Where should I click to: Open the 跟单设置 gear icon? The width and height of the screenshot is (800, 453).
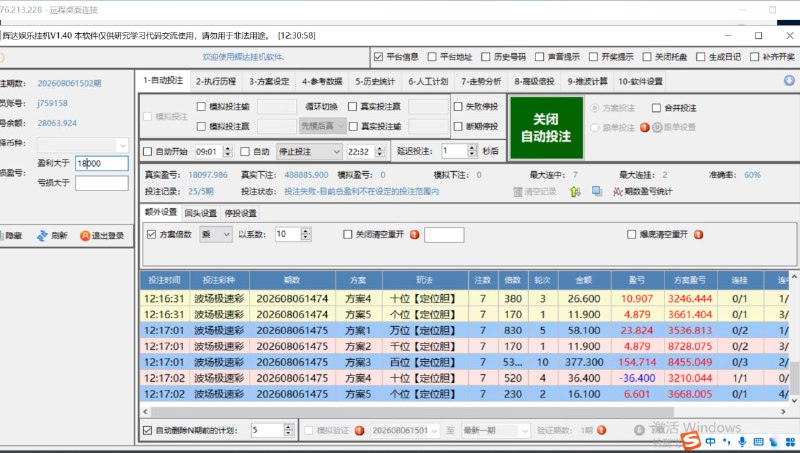[657, 127]
